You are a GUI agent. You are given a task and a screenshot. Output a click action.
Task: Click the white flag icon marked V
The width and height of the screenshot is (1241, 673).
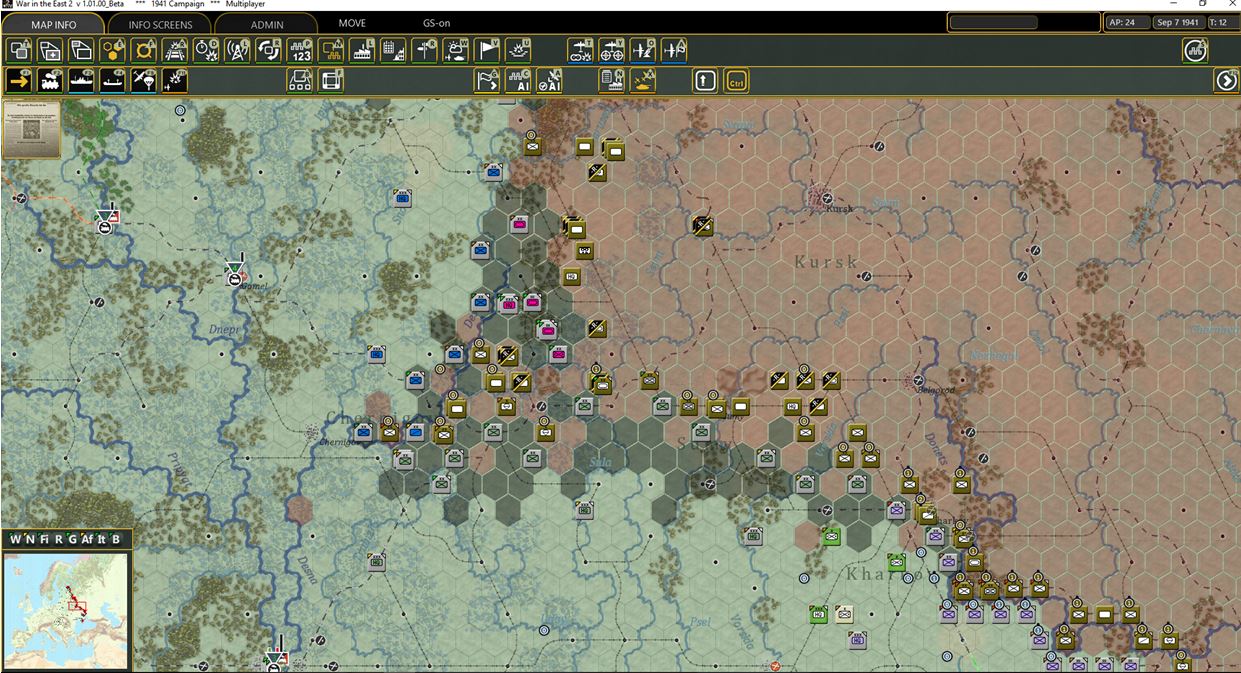487,50
